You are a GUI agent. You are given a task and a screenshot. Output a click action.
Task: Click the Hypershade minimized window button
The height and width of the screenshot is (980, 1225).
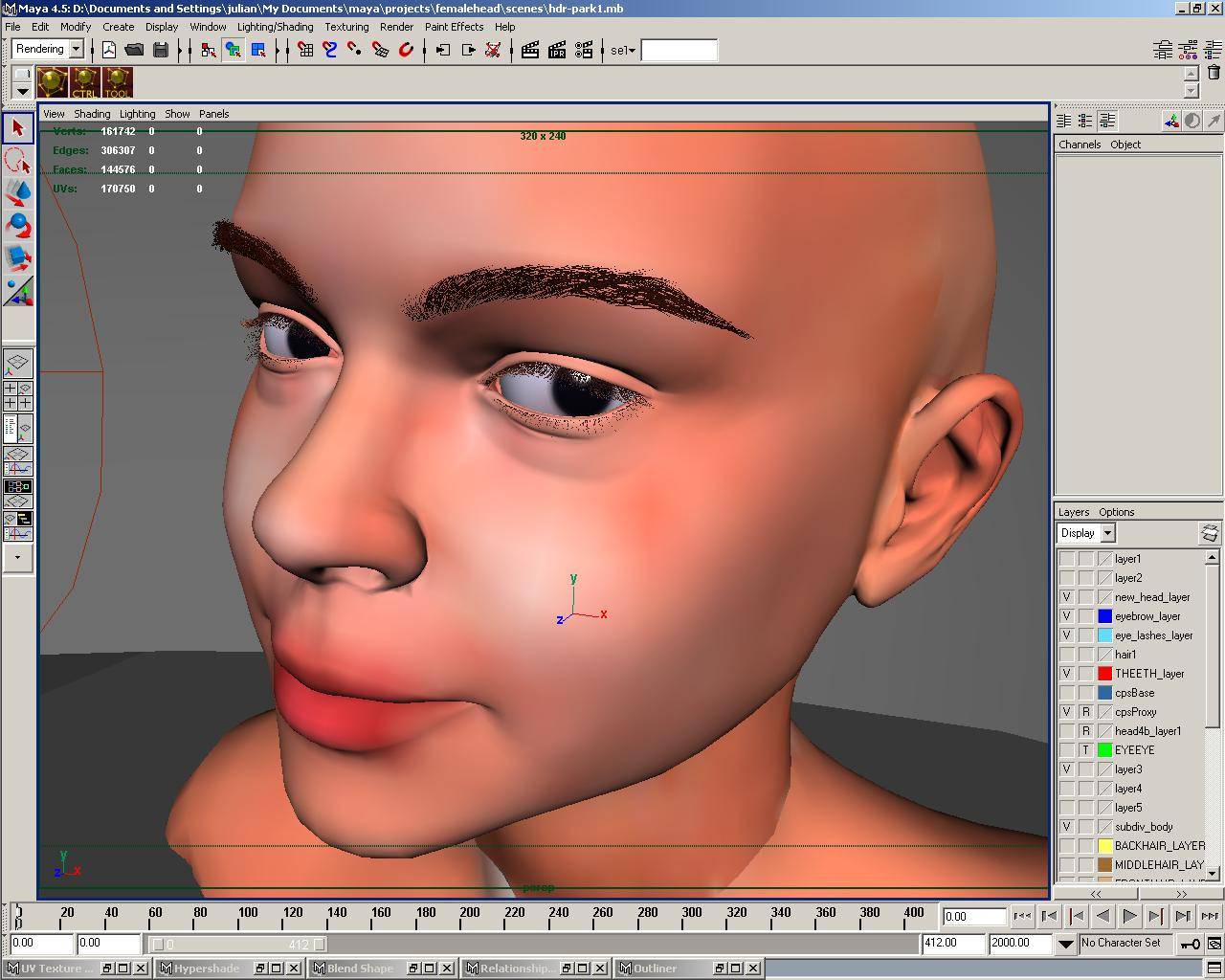click(207, 969)
